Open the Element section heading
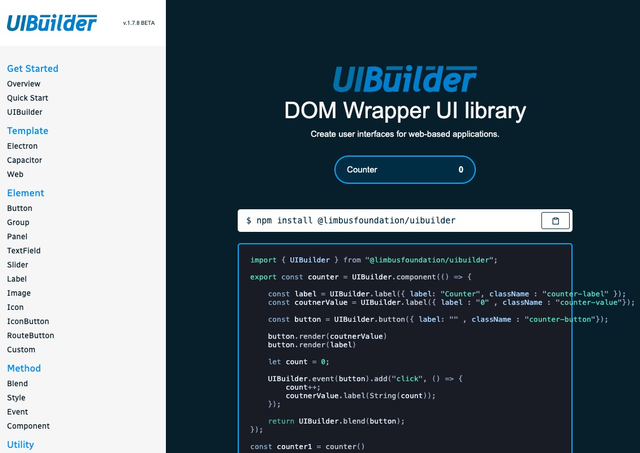The width and height of the screenshot is (640, 453). point(25,193)
